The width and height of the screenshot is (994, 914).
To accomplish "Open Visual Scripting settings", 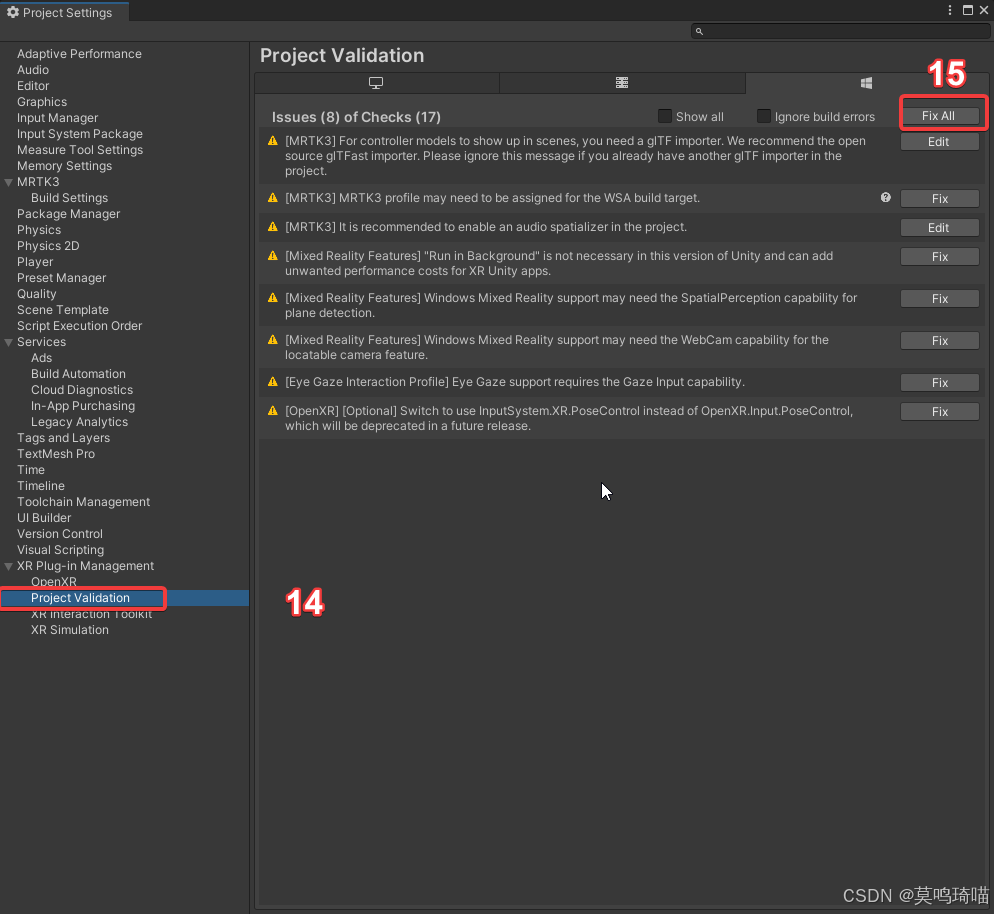I will coord(60,550).
